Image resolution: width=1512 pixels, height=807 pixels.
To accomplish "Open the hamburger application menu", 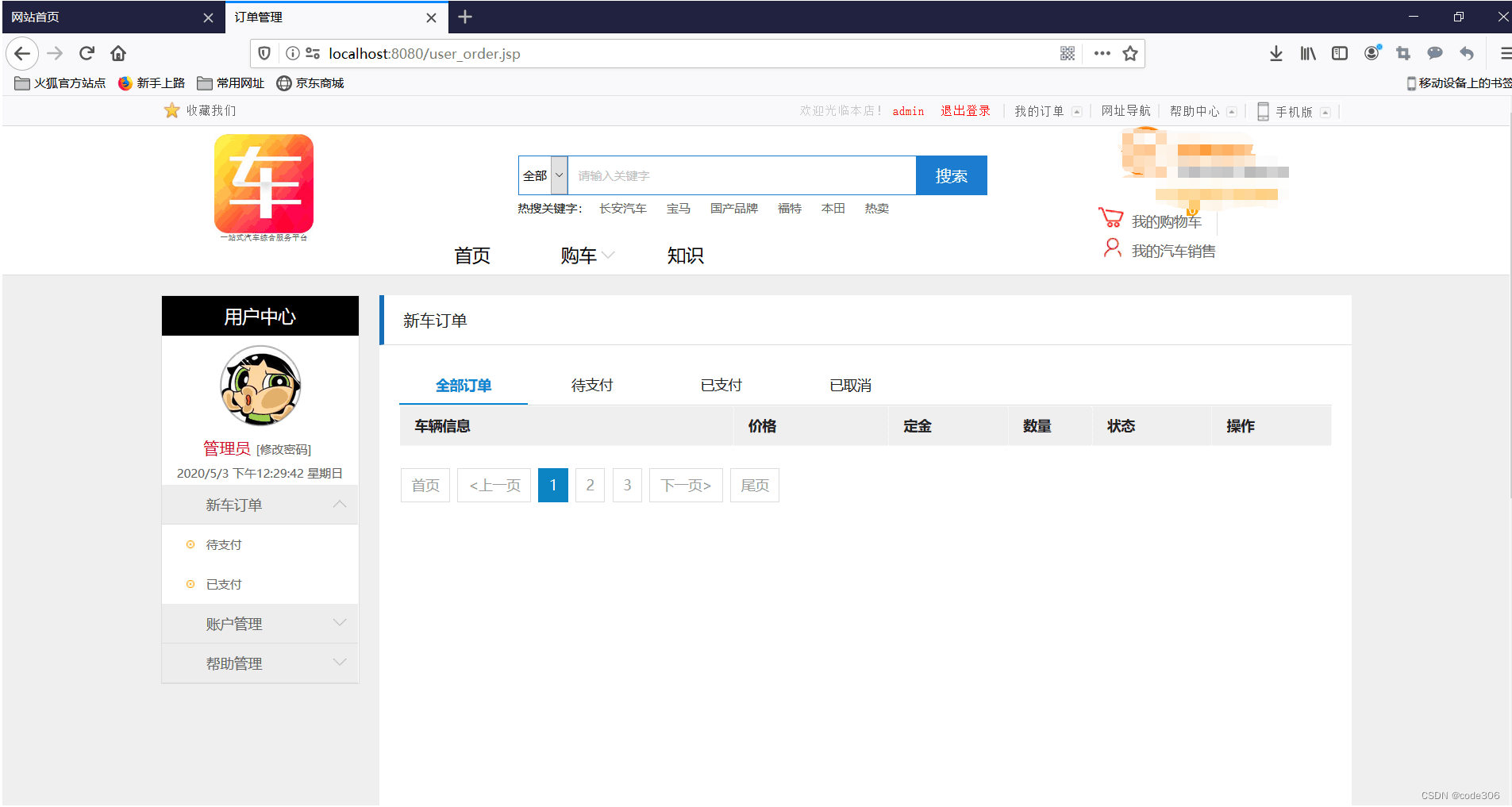I will [1505, 53].
